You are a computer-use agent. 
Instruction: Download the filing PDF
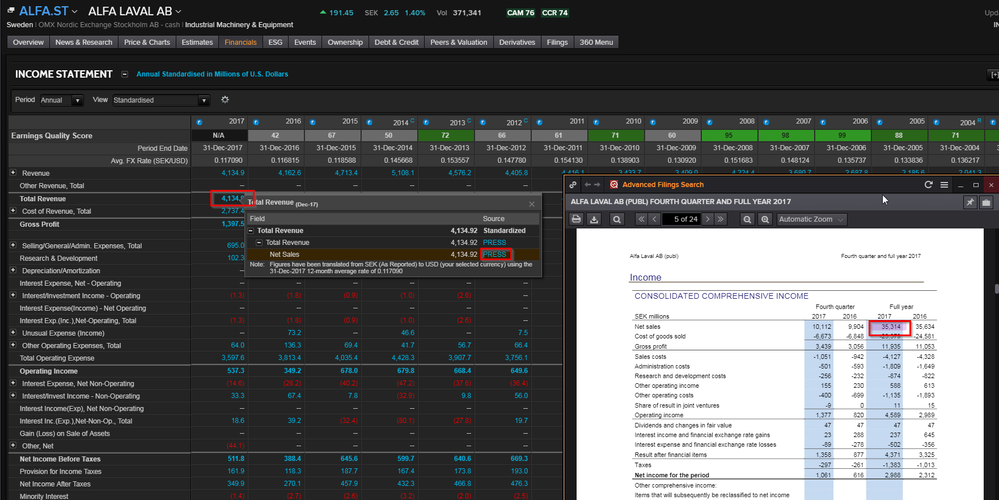click(594, 219)
